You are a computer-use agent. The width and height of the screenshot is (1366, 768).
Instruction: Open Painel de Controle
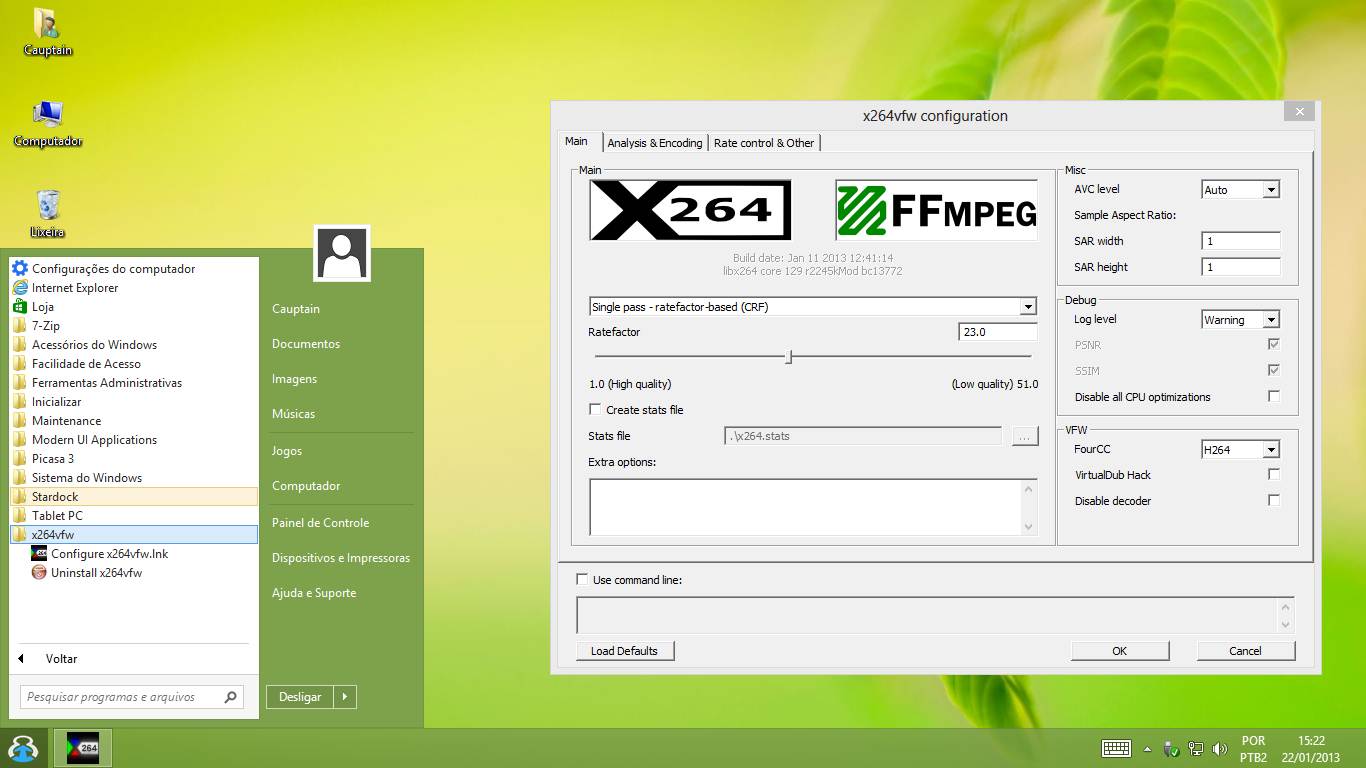(x=320, y=523)
